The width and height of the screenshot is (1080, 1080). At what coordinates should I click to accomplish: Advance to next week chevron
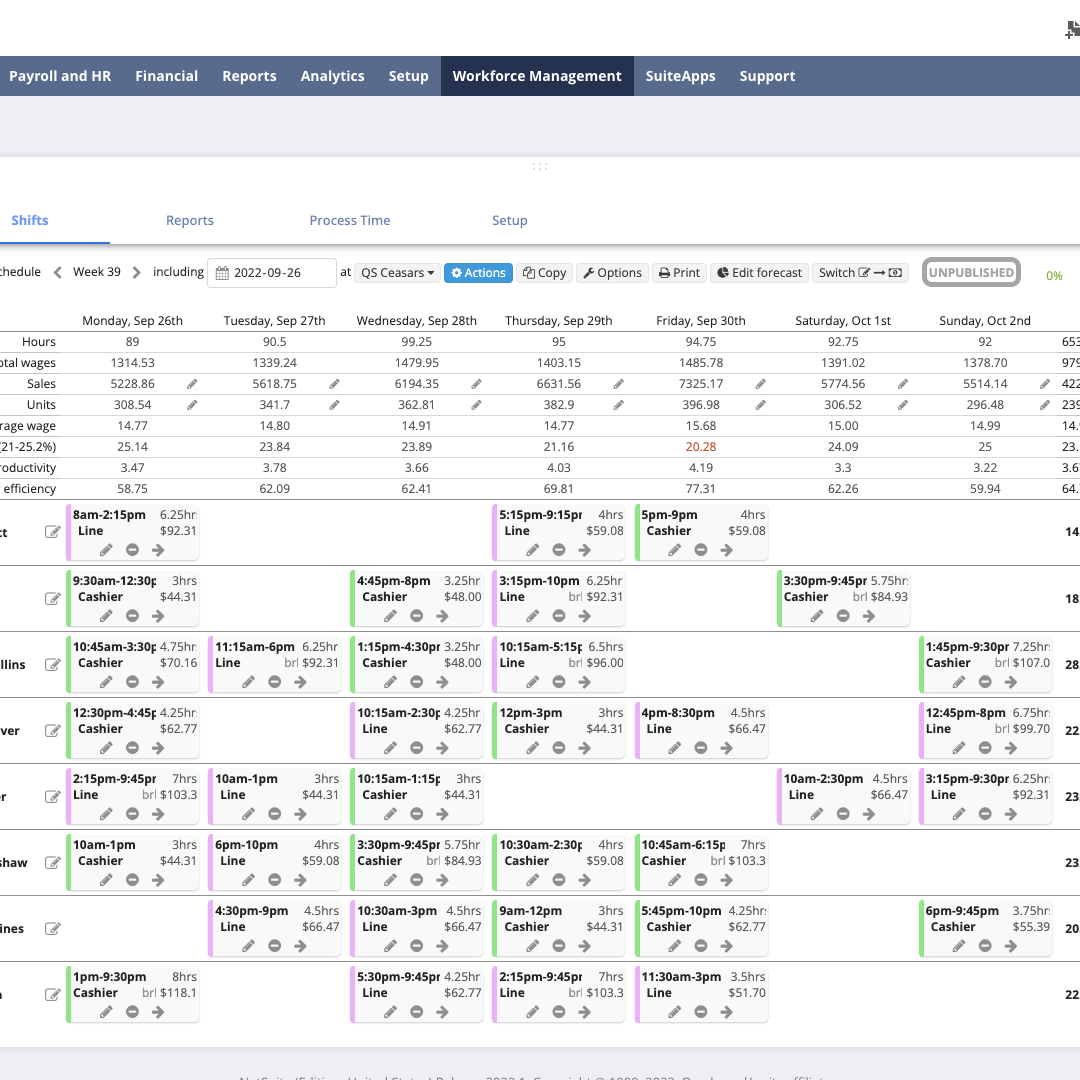tap(136, 272)
